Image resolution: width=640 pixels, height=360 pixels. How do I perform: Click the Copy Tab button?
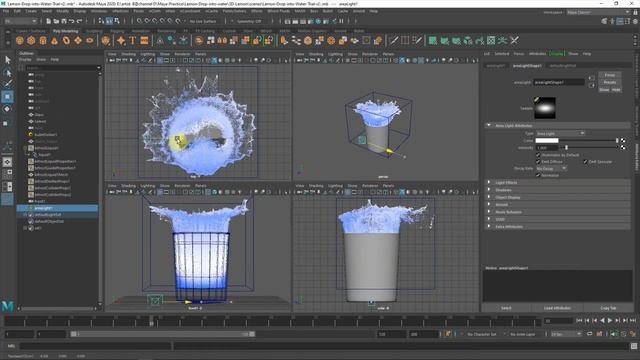608,308
